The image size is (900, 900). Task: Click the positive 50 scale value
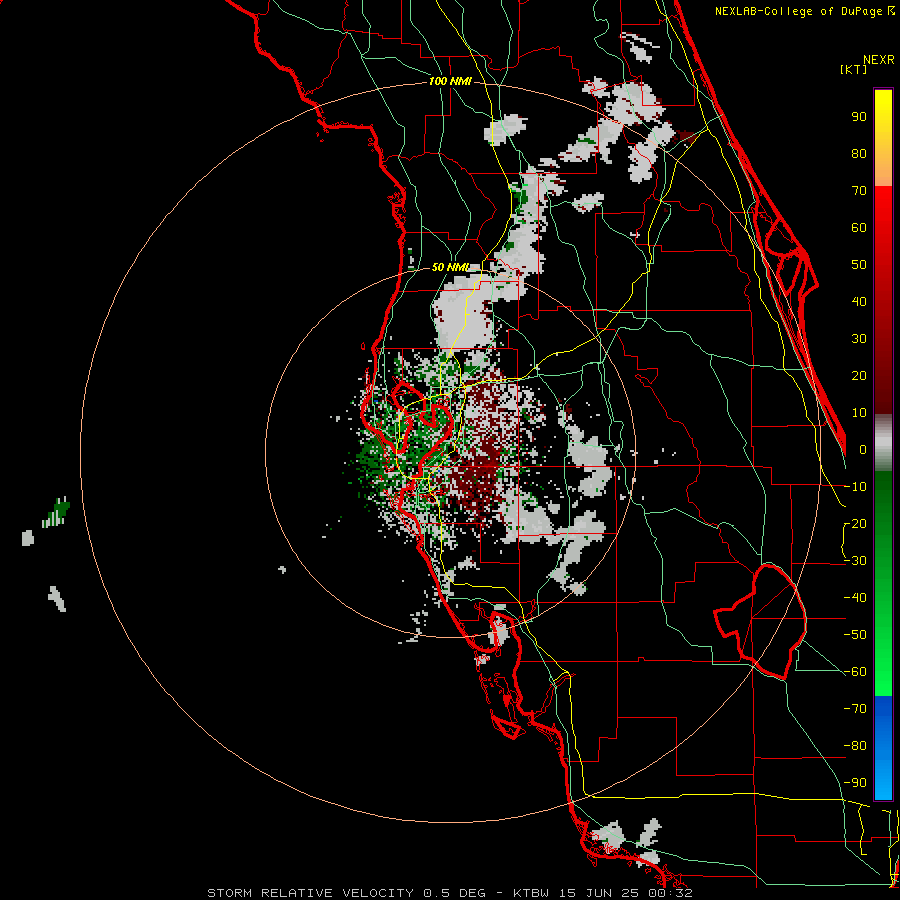point(859,265)
